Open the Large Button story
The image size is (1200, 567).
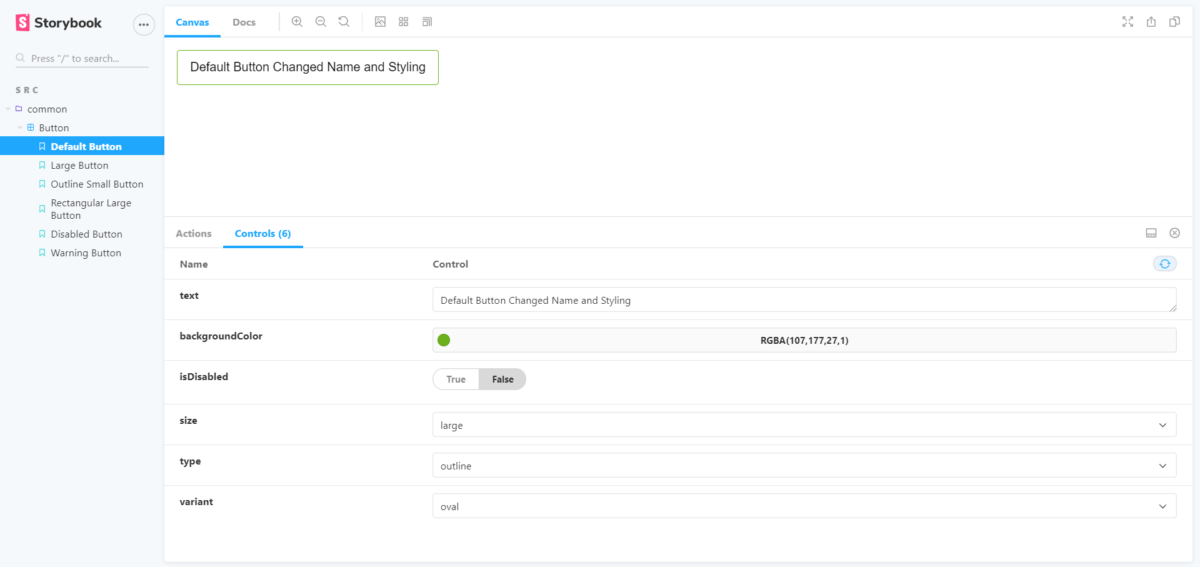[x=82, y=166]
